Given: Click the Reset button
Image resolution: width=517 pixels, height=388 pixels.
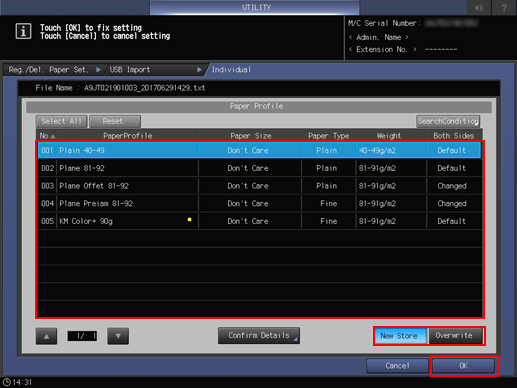Looking at the screenshot, I should pos(115,121).
